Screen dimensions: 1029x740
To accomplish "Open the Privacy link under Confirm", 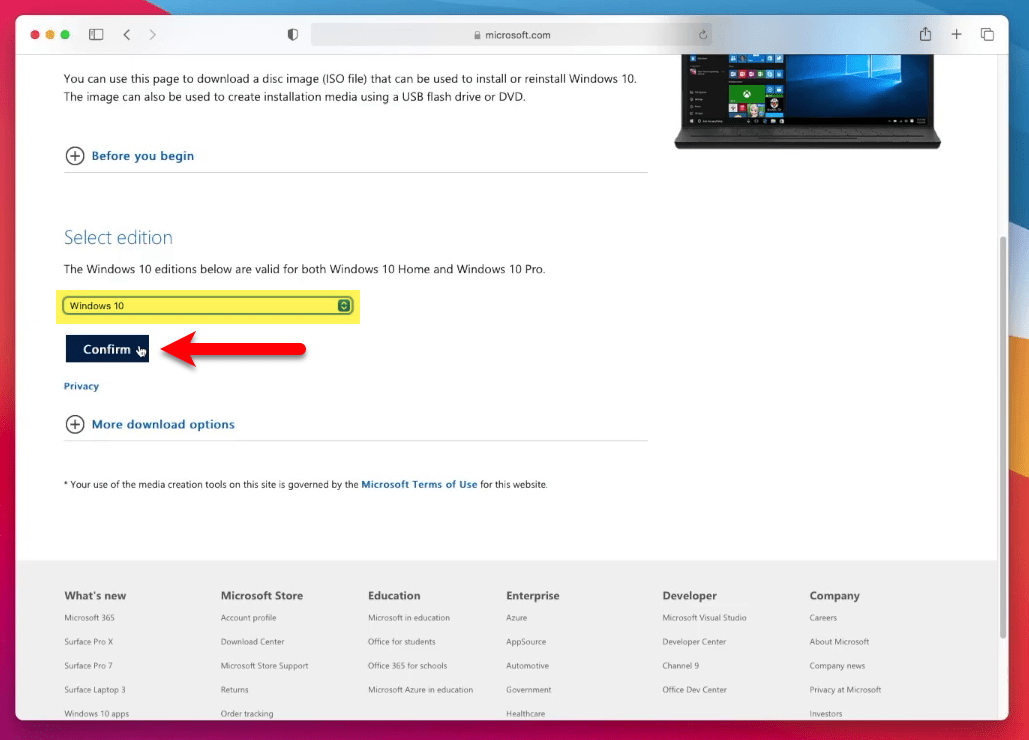I will point(81,386).
